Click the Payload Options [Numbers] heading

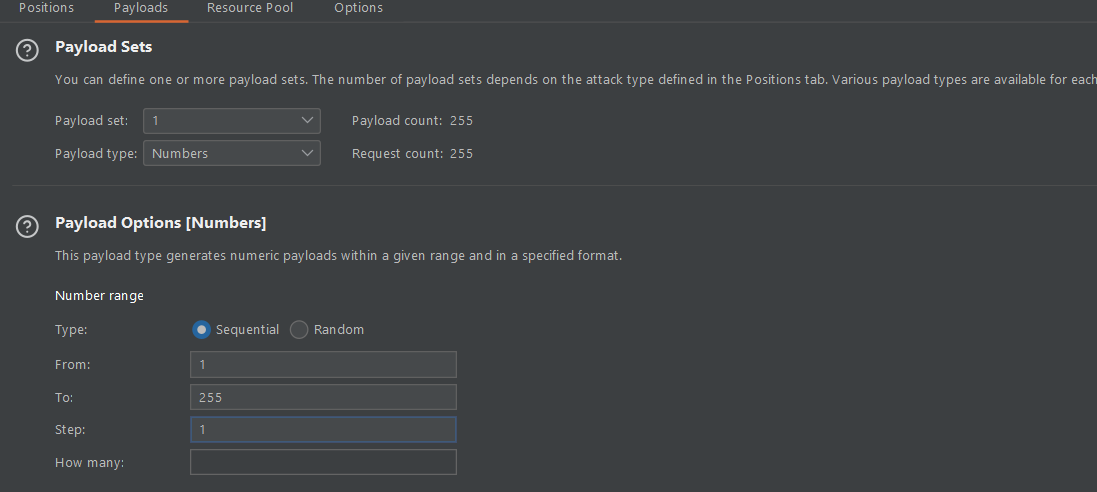tap(160, 222)
